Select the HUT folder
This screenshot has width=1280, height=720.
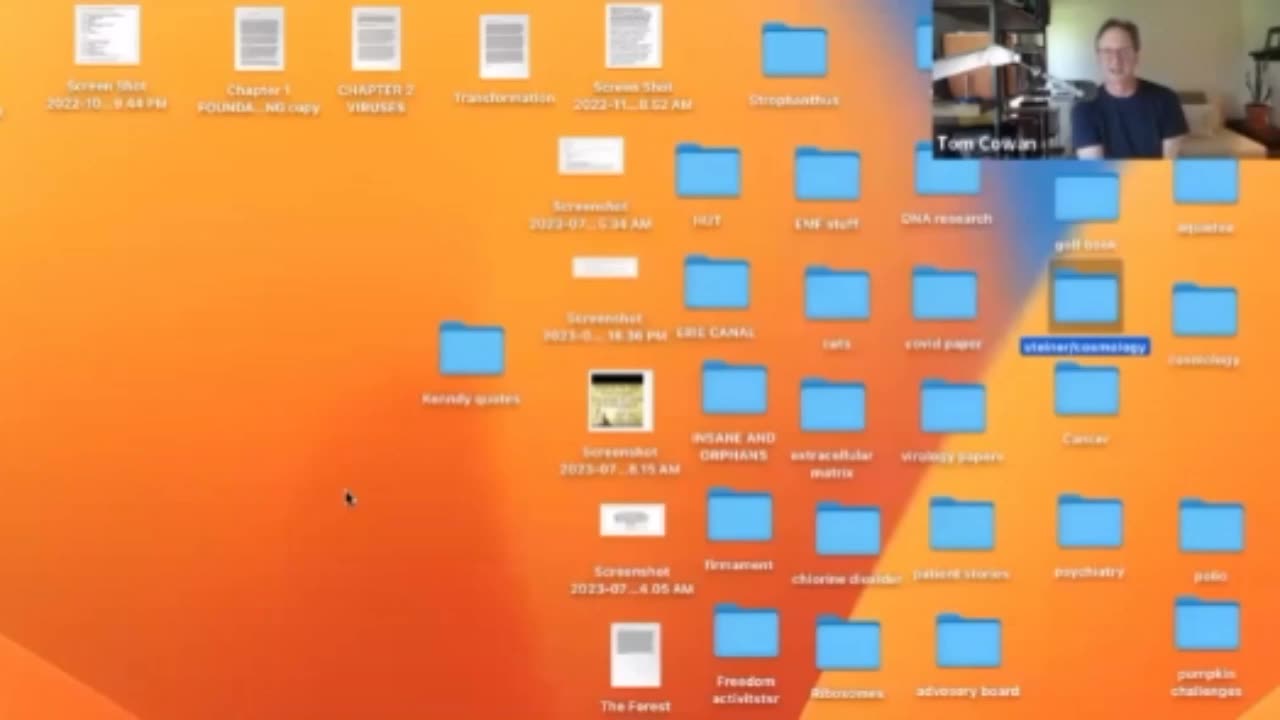[708, 172]
